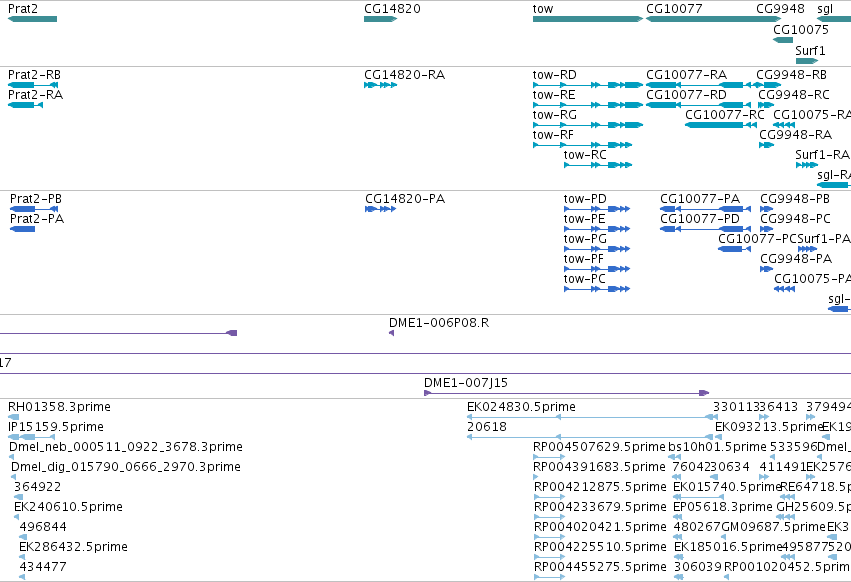Click the bs10h01.5prime label
The height and width of the screenshot is (582, 851).
pos(717,447)
